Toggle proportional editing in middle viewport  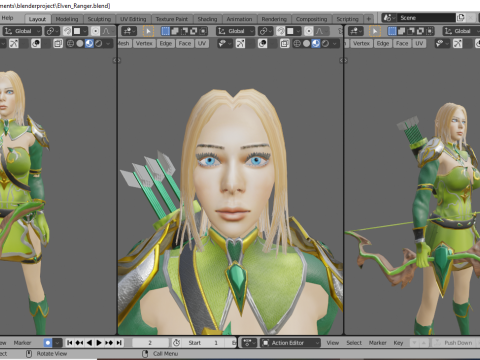[x=309, y=31]
